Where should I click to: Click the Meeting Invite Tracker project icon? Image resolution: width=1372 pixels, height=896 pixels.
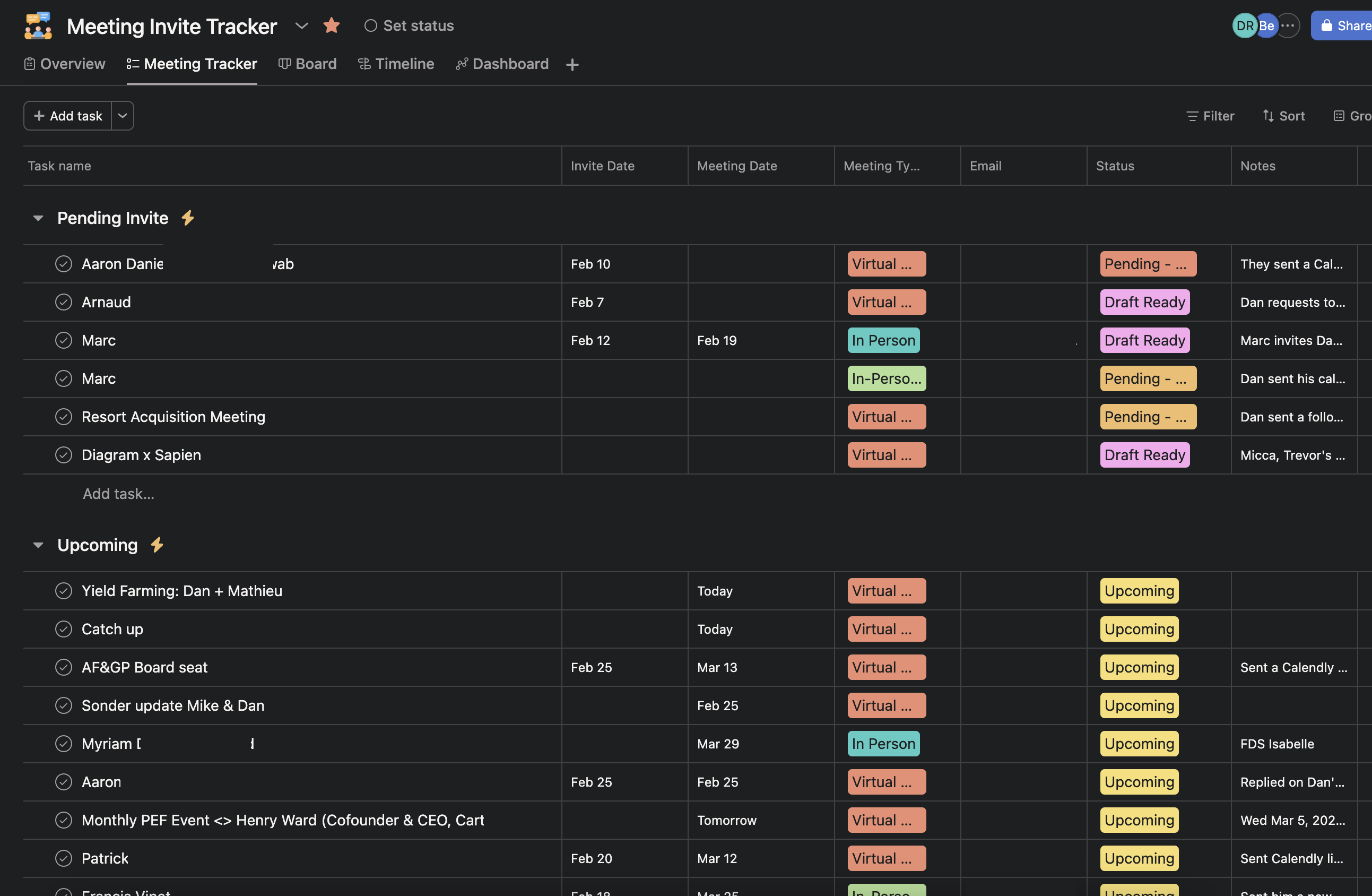pos(38,25)
